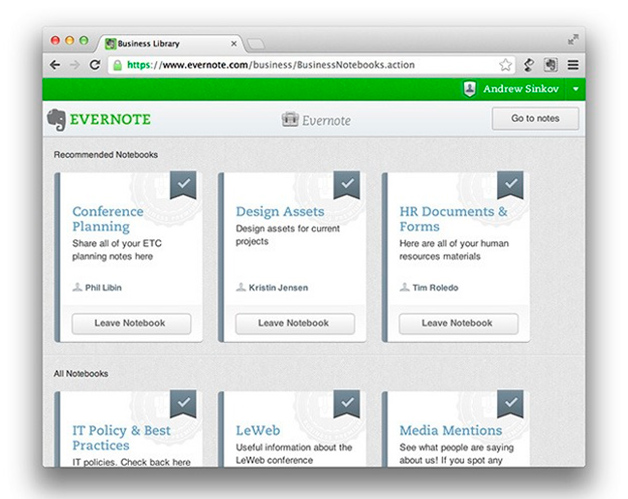Screen dimensions: 628x499
Task: Click the Evernote elephant logo
Action: (56, 120)
